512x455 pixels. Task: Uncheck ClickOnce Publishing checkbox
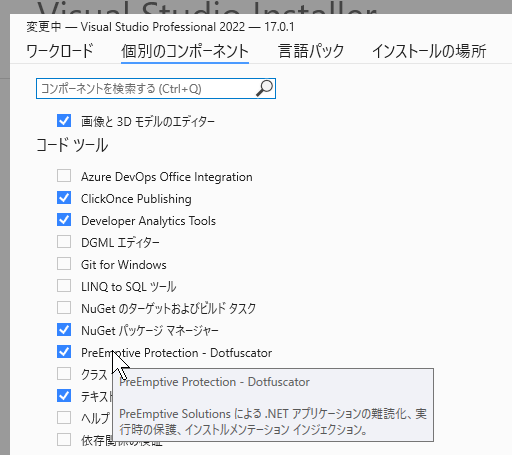pos(64,198)
